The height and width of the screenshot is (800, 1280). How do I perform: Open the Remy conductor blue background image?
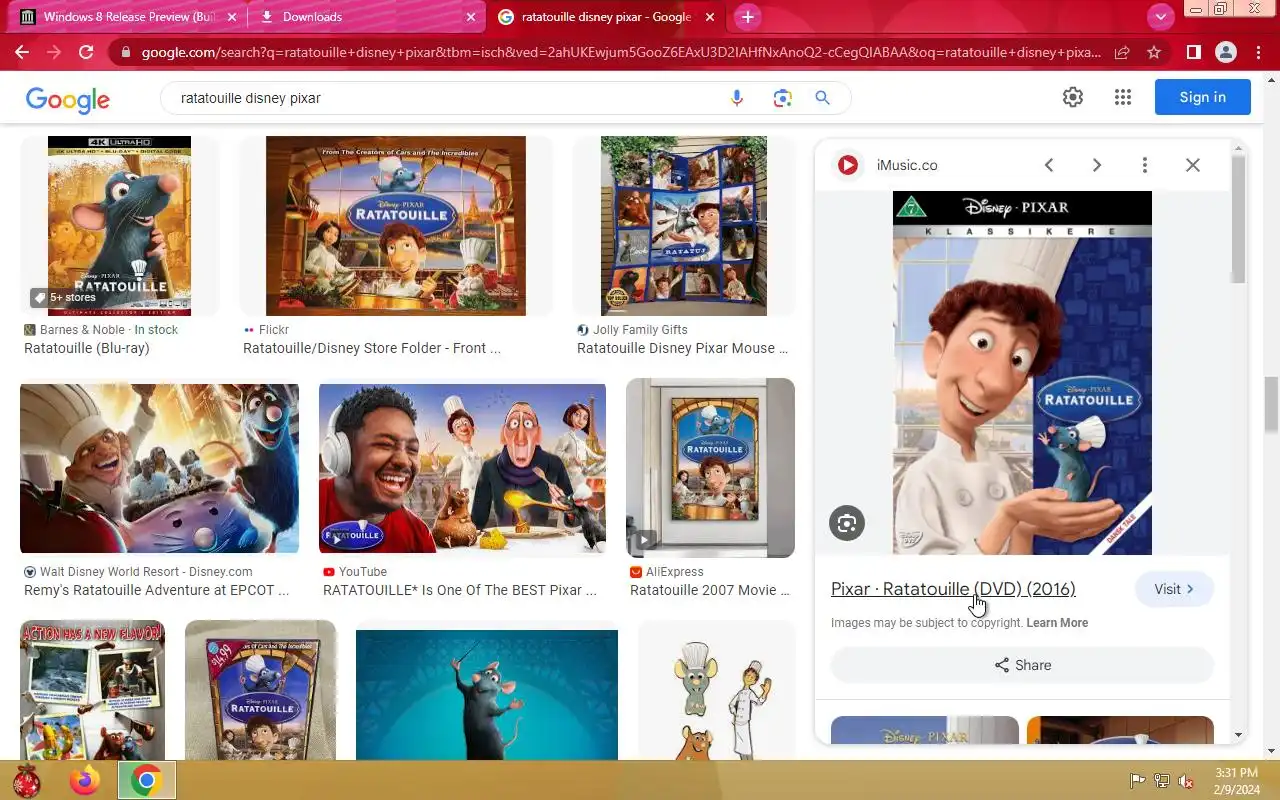tap(487, 694)
